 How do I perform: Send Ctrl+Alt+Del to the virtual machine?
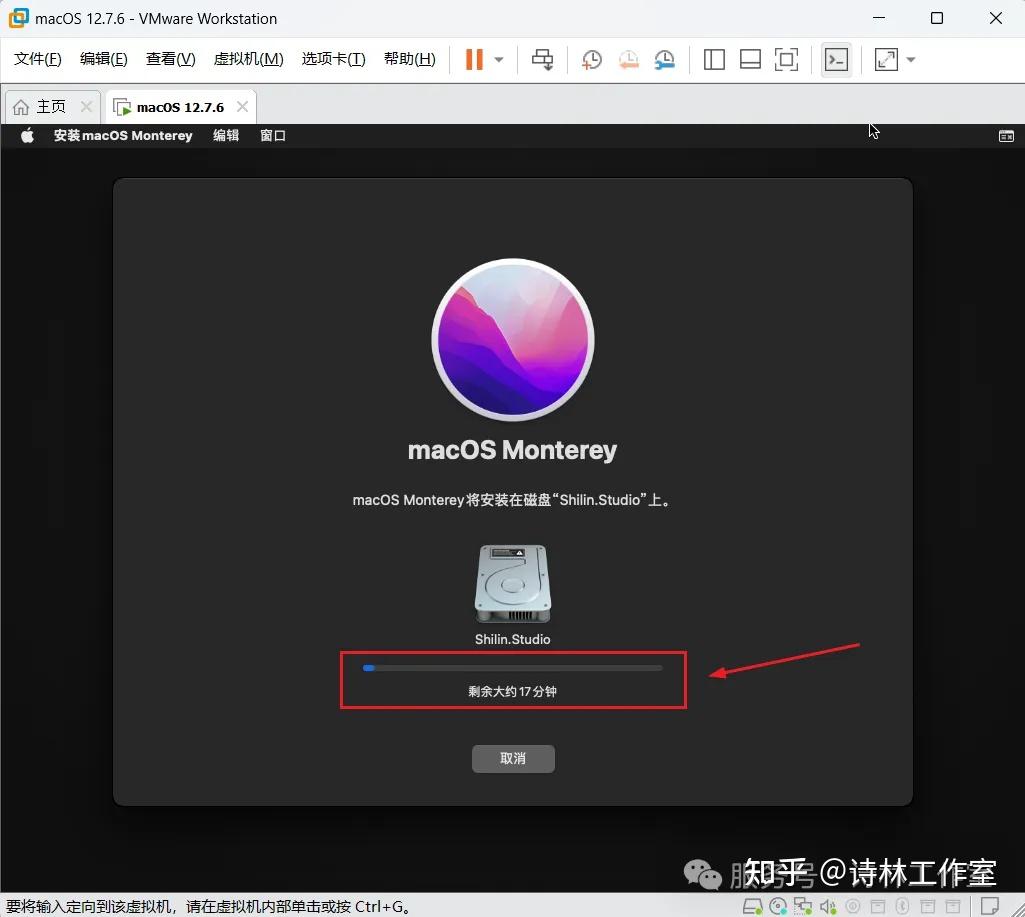click(x=542, y=59)
